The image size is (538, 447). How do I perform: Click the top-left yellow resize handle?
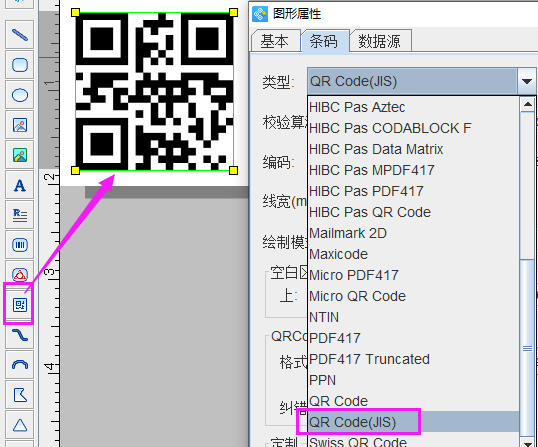(x=75, y=13)
